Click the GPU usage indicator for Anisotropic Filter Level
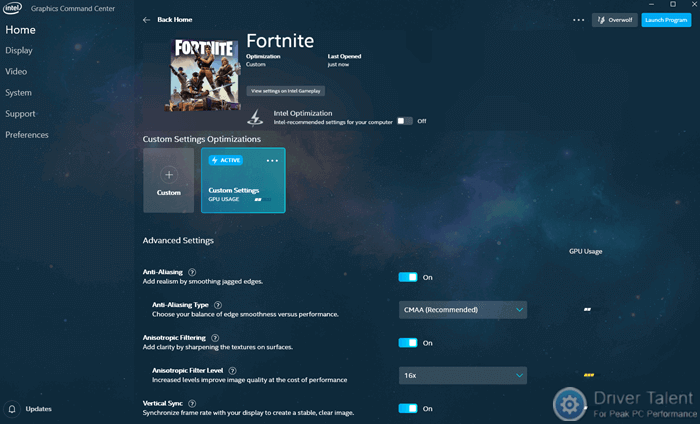 (x=589, y=375)
